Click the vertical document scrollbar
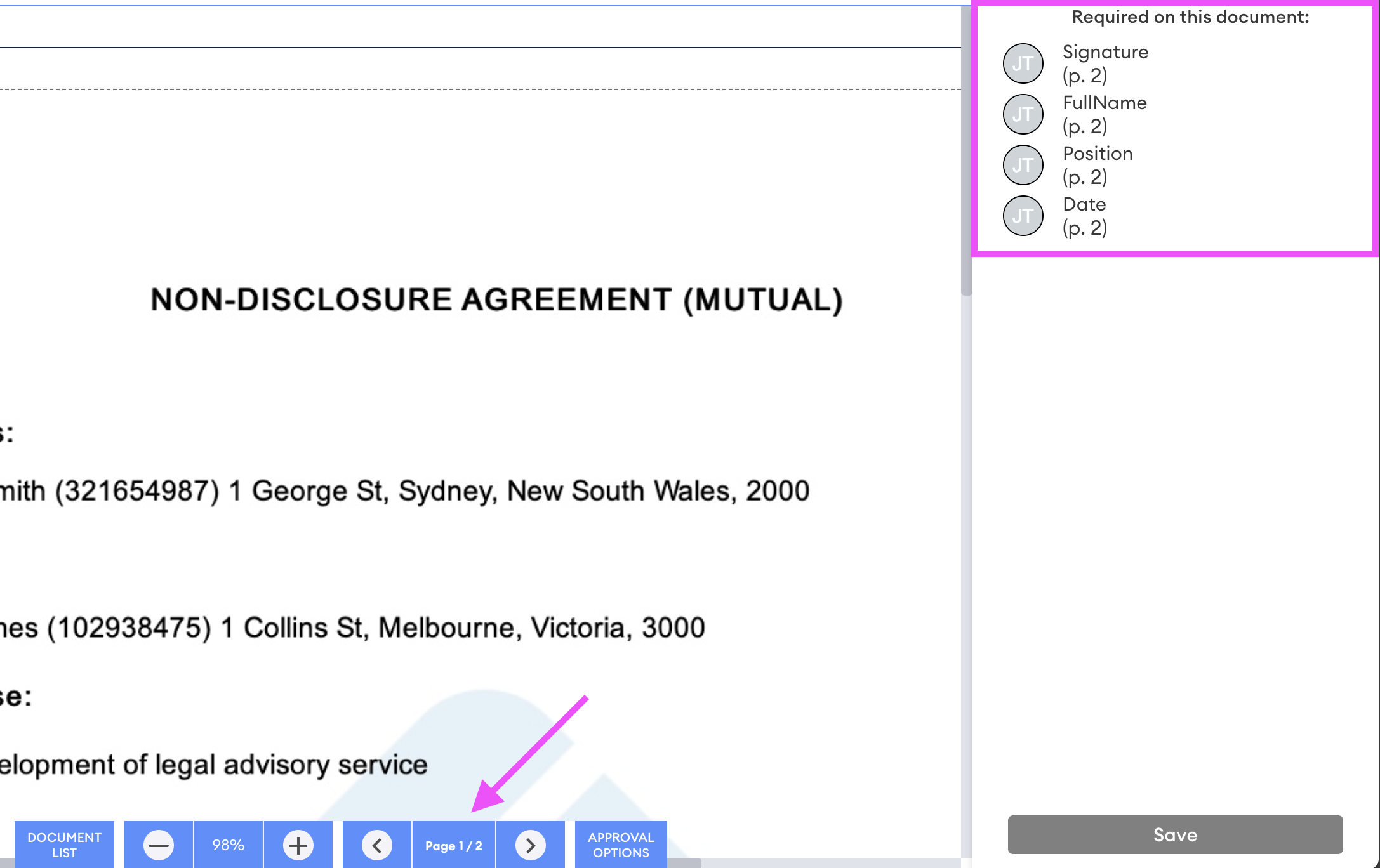The image size is (1380, 868). [966, 152]
